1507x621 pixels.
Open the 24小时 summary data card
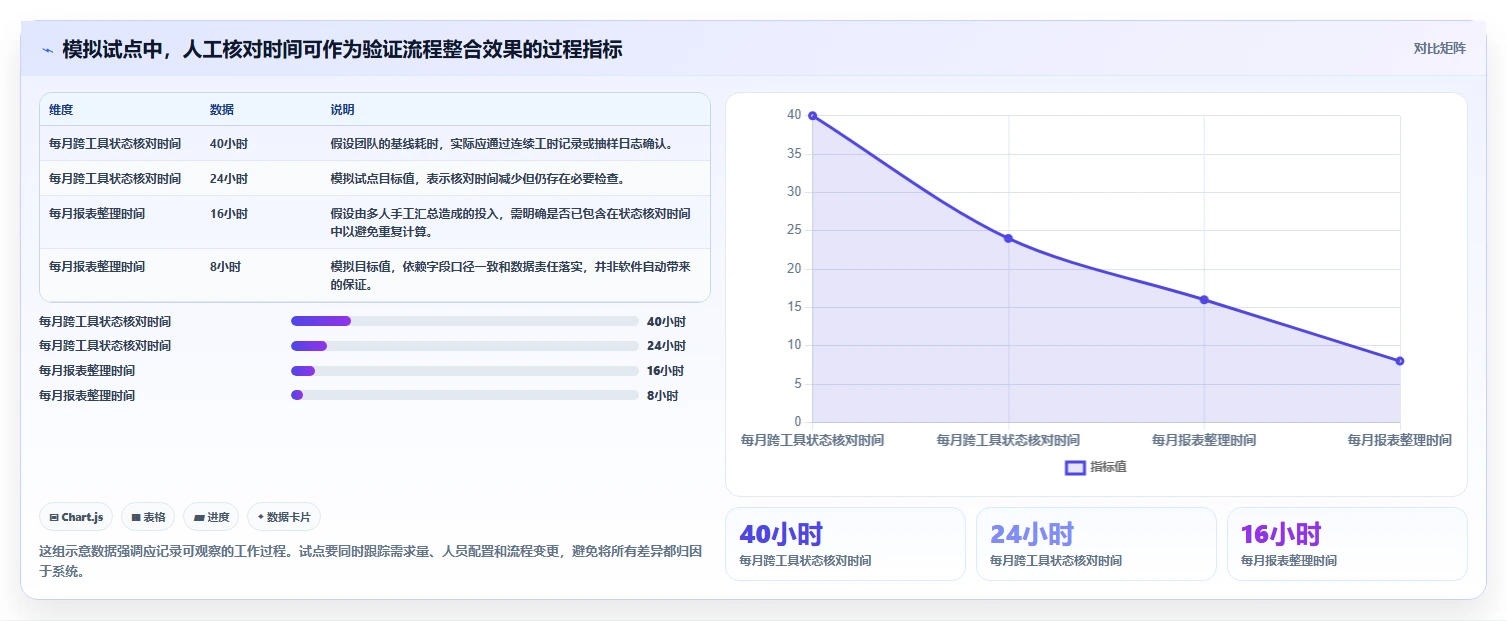[x=1096, y=544]
